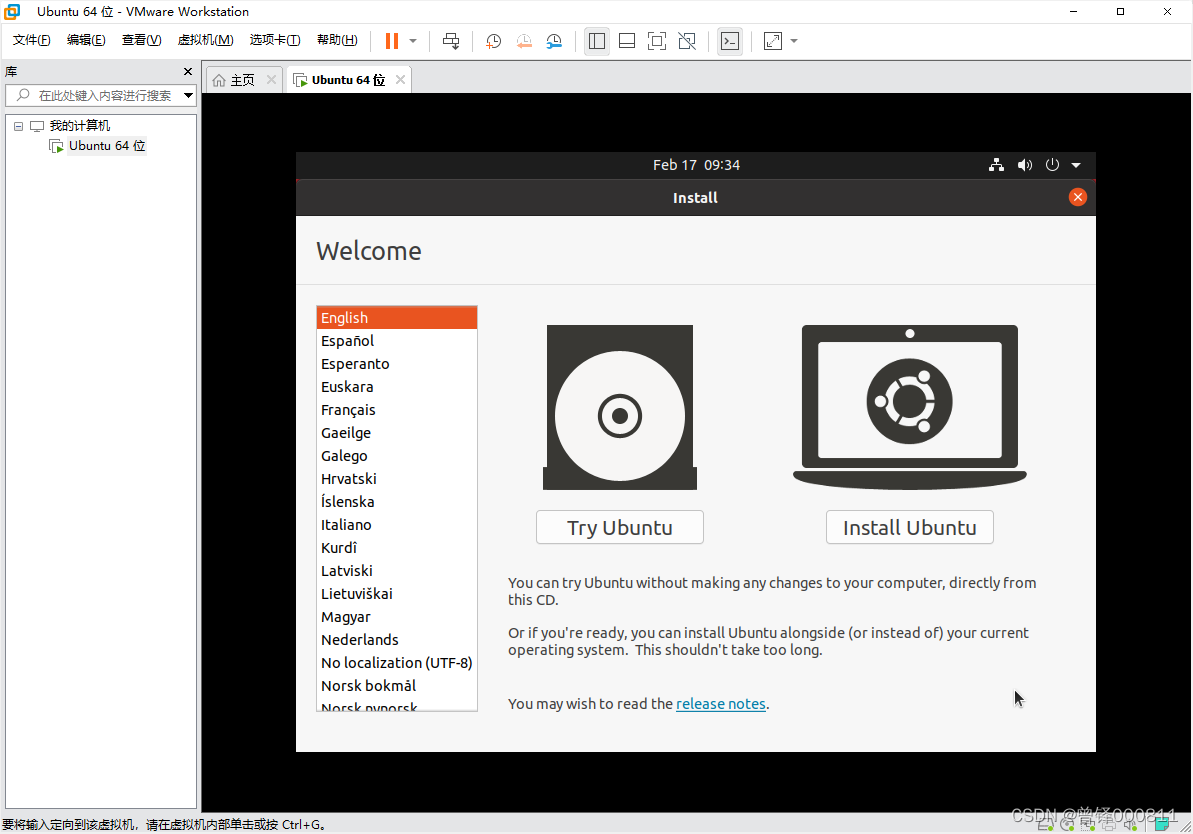Select Français in the language list

(396, 410)
